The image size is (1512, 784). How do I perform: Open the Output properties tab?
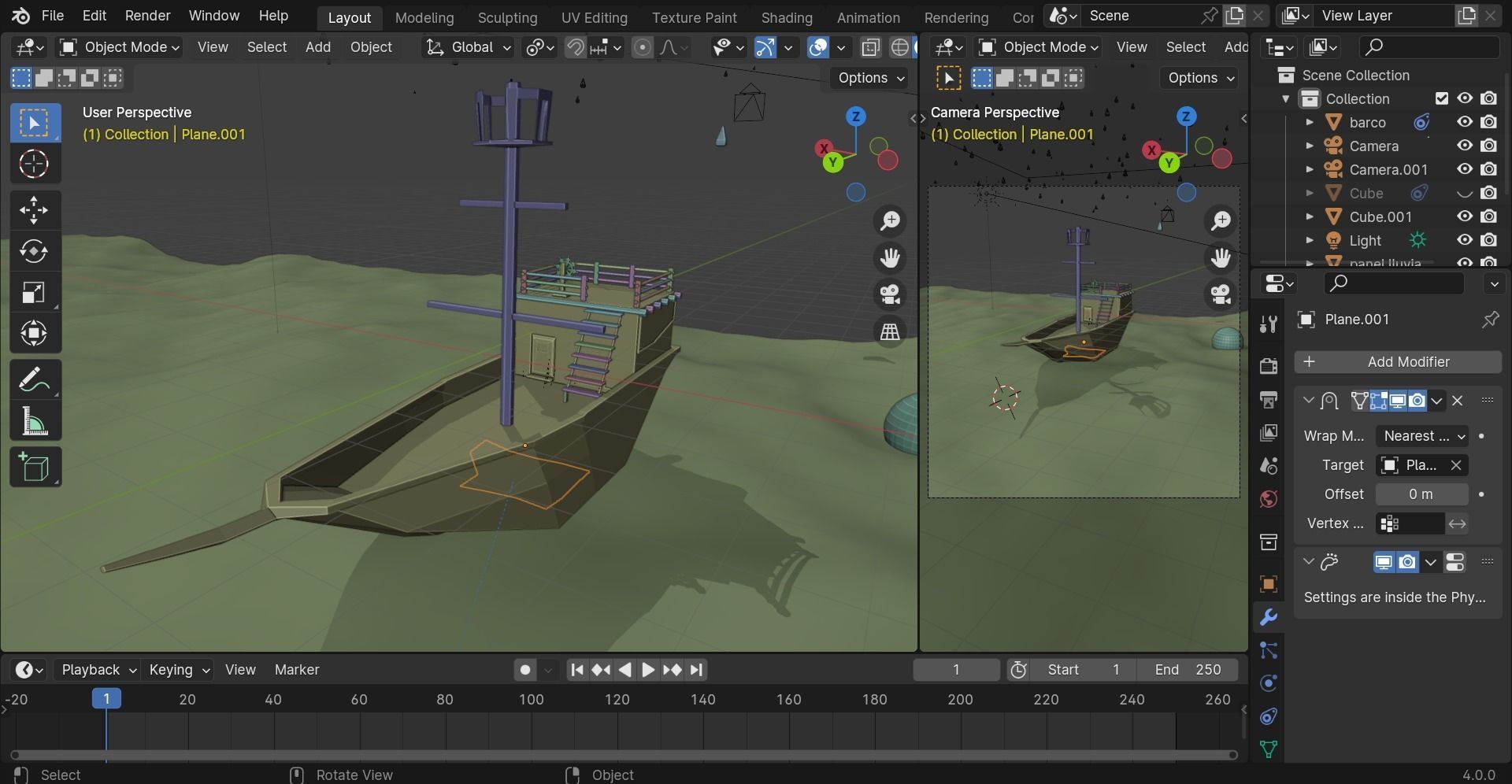1268,399
